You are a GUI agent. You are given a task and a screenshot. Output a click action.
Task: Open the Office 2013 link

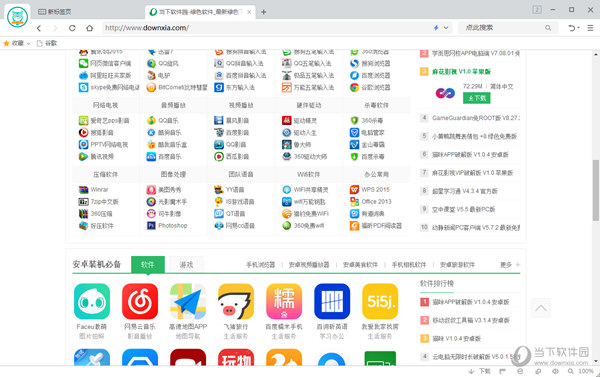tap(377, 202)
